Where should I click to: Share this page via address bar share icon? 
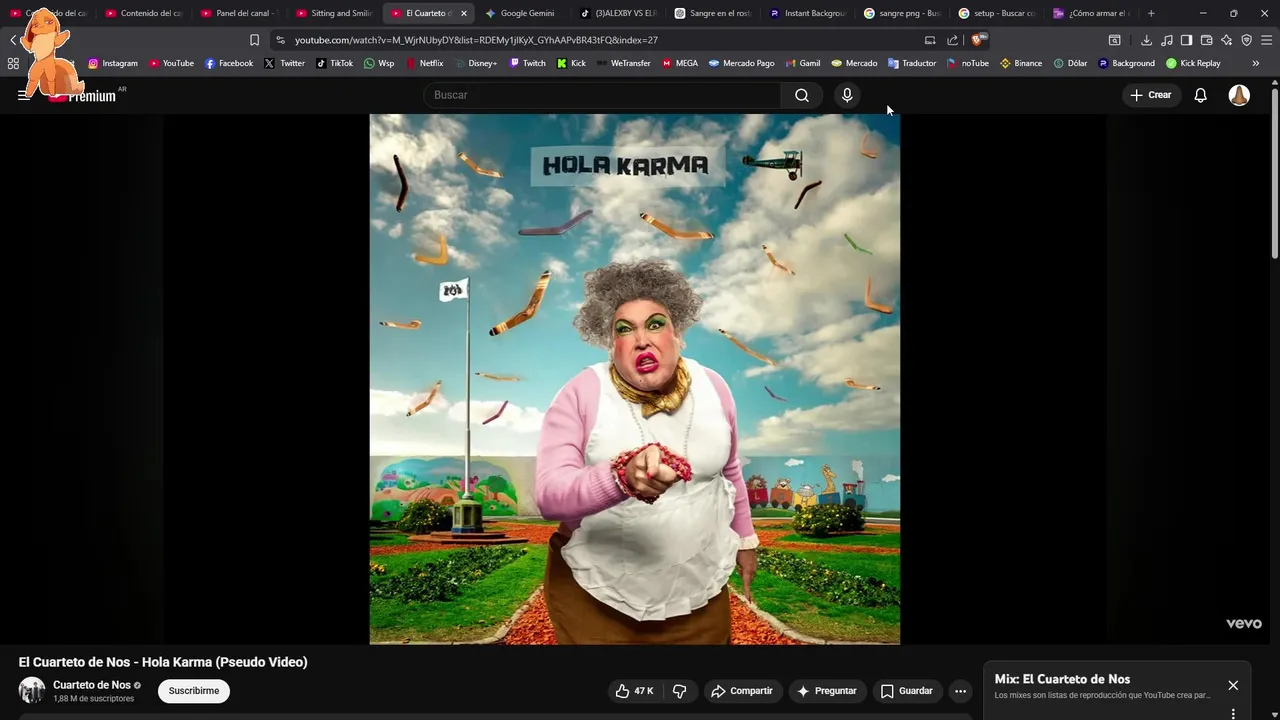(952, 40)
